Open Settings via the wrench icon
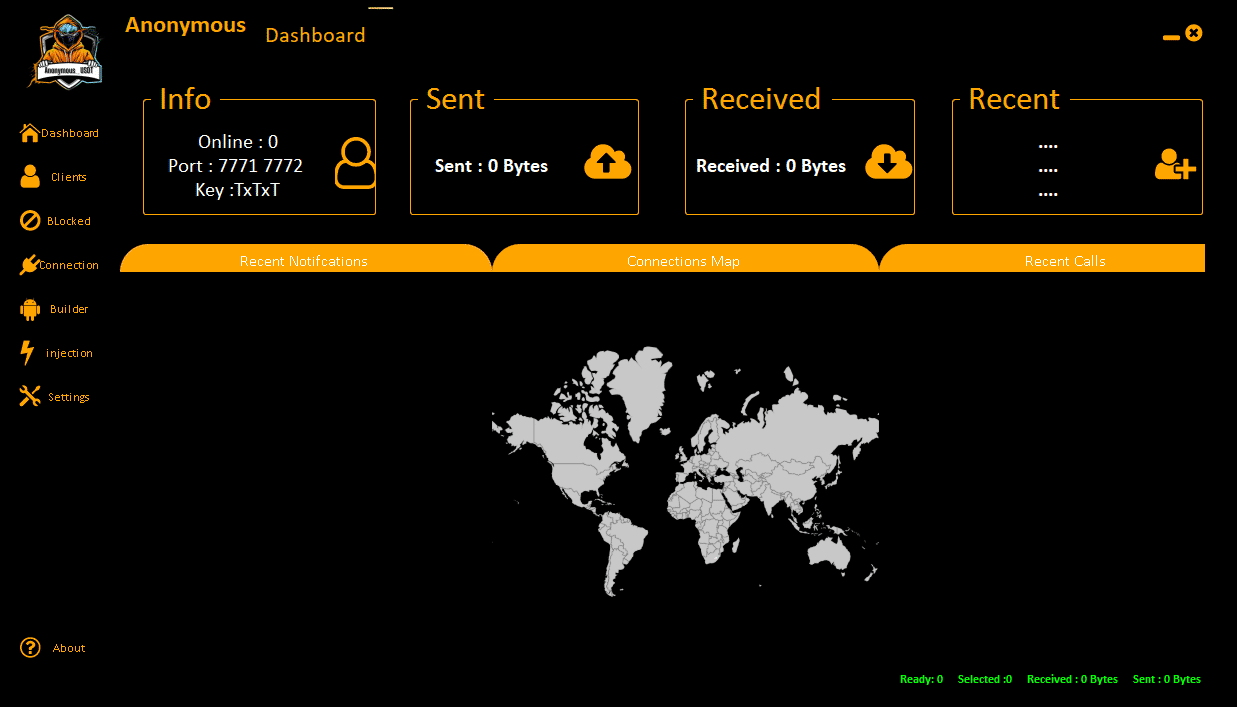The height and width of the screenshot is (707, 1237). pos(28,396)
